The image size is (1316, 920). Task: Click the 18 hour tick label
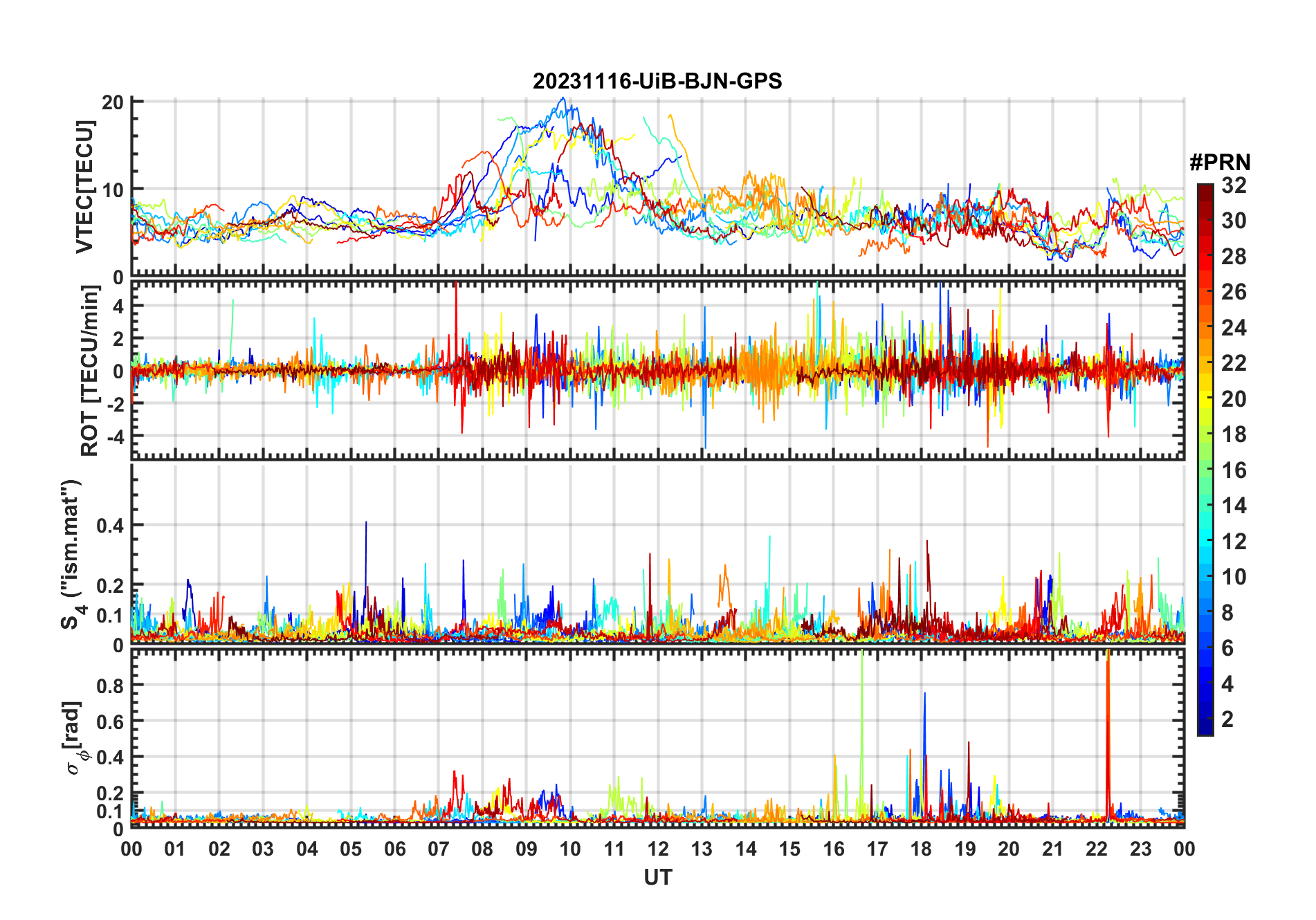click(x=921, y=849)
